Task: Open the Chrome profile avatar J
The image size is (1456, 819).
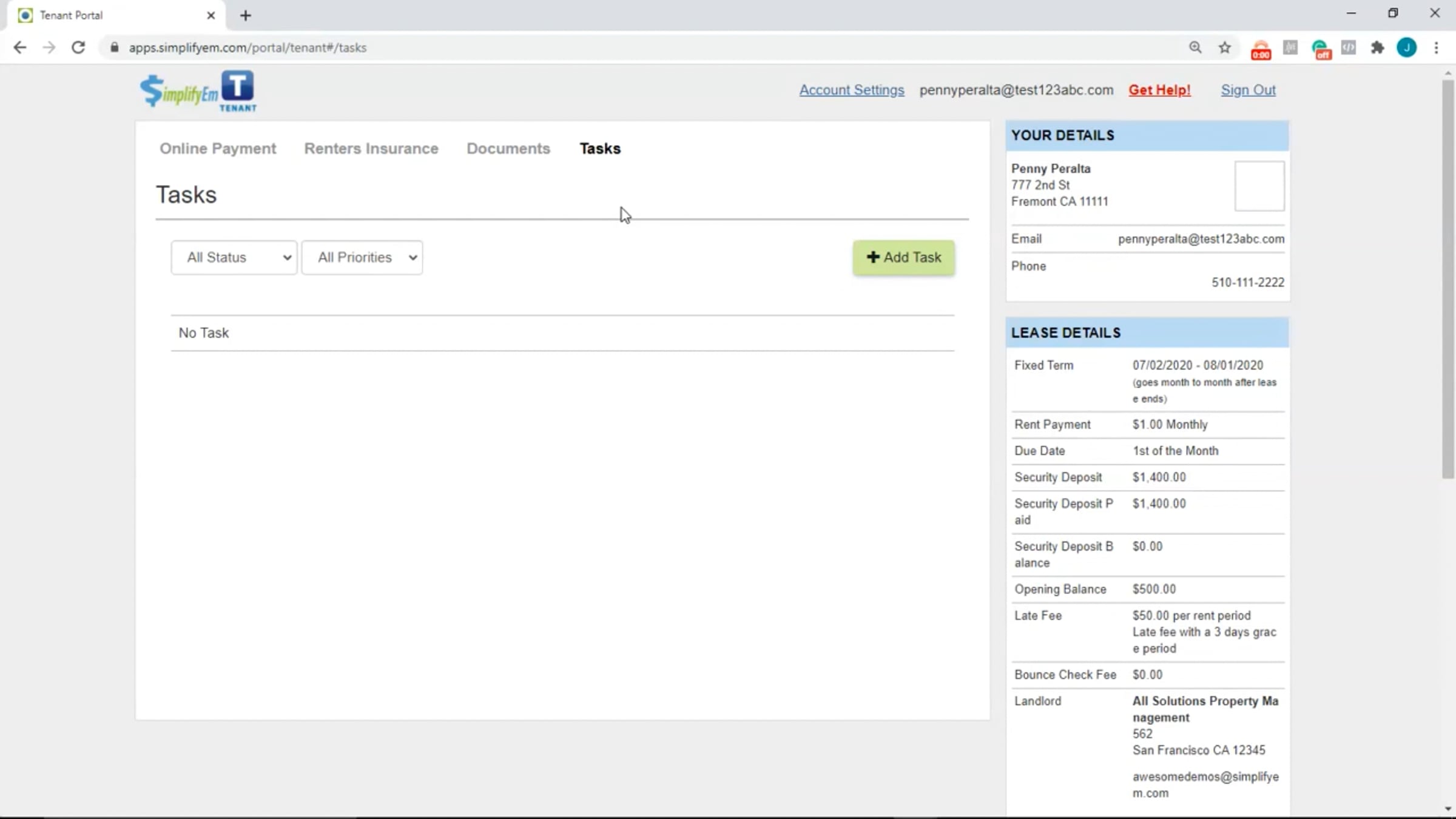Action: tap(1407, 47)
